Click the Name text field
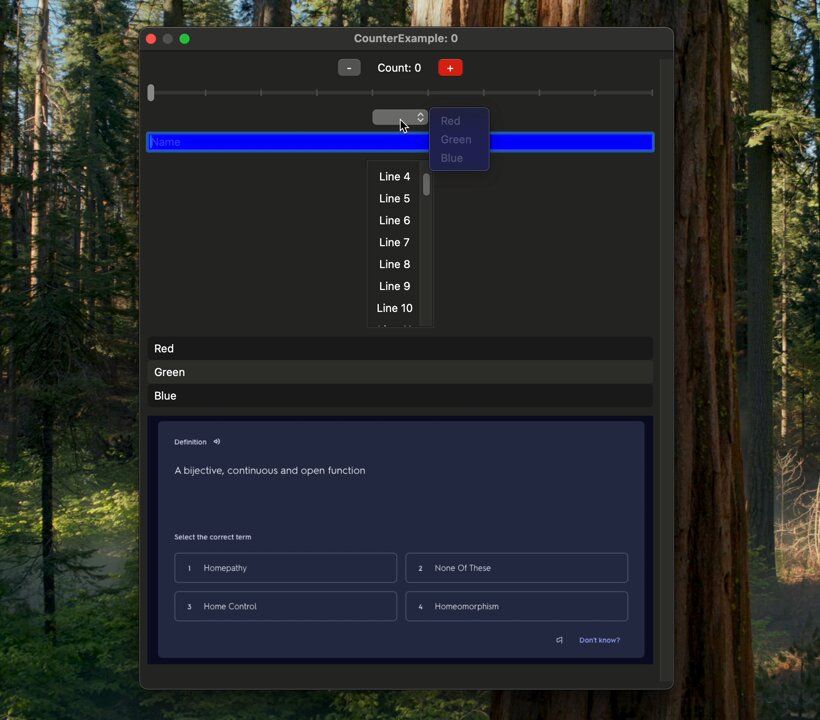Image resolution: width=820 pixels, height=720 pixels. pyautogui.click(x=400, y=142)
